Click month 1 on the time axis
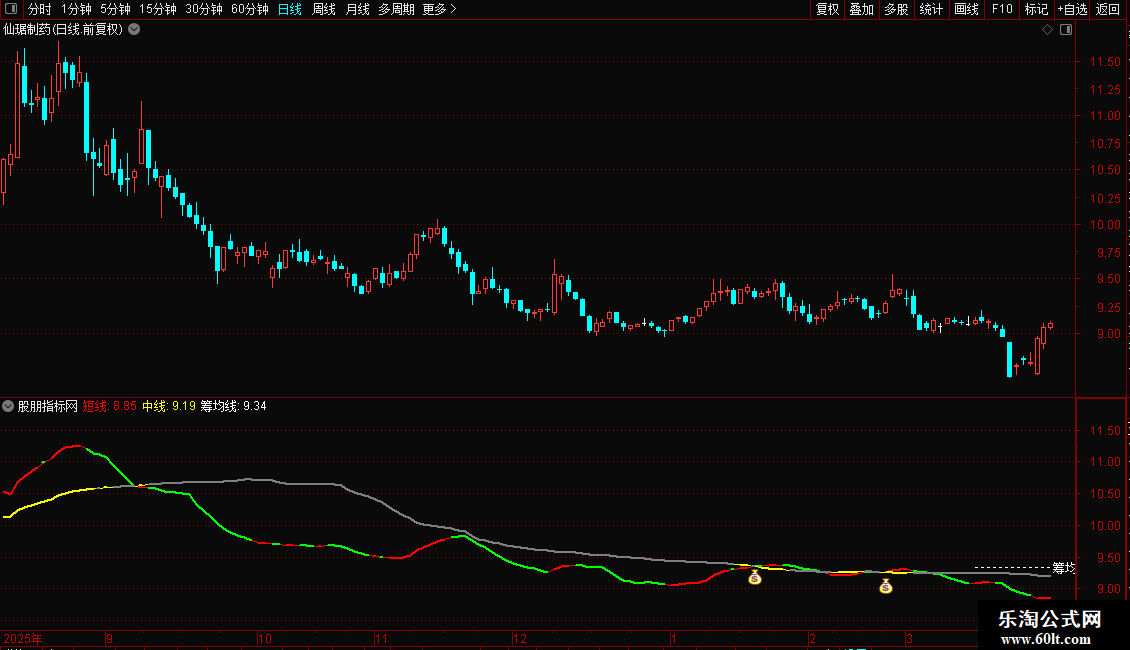1130x650 pixels. click(x=674, y=638)
